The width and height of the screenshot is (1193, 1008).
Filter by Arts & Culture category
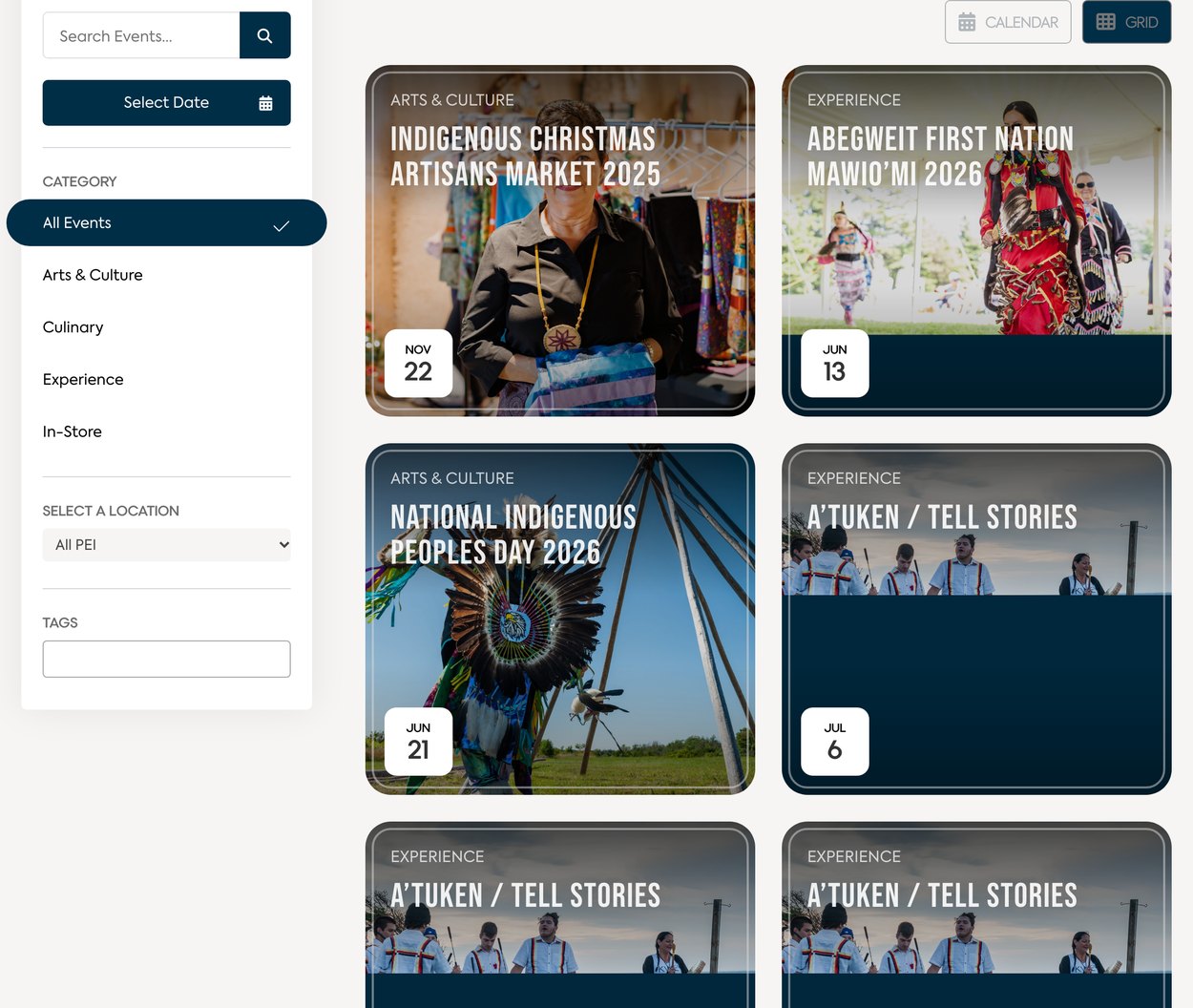pyautogui.click(x=93, y=275)
